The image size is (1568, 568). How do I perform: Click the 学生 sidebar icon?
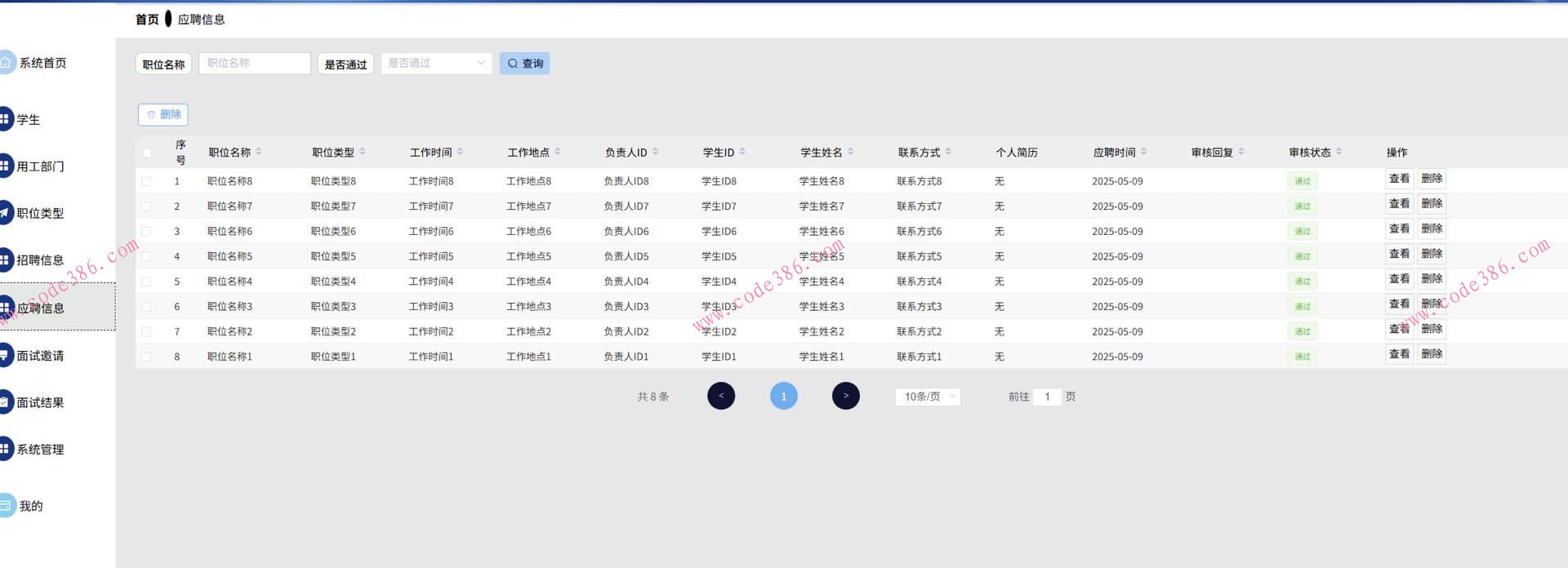(5, 119)
